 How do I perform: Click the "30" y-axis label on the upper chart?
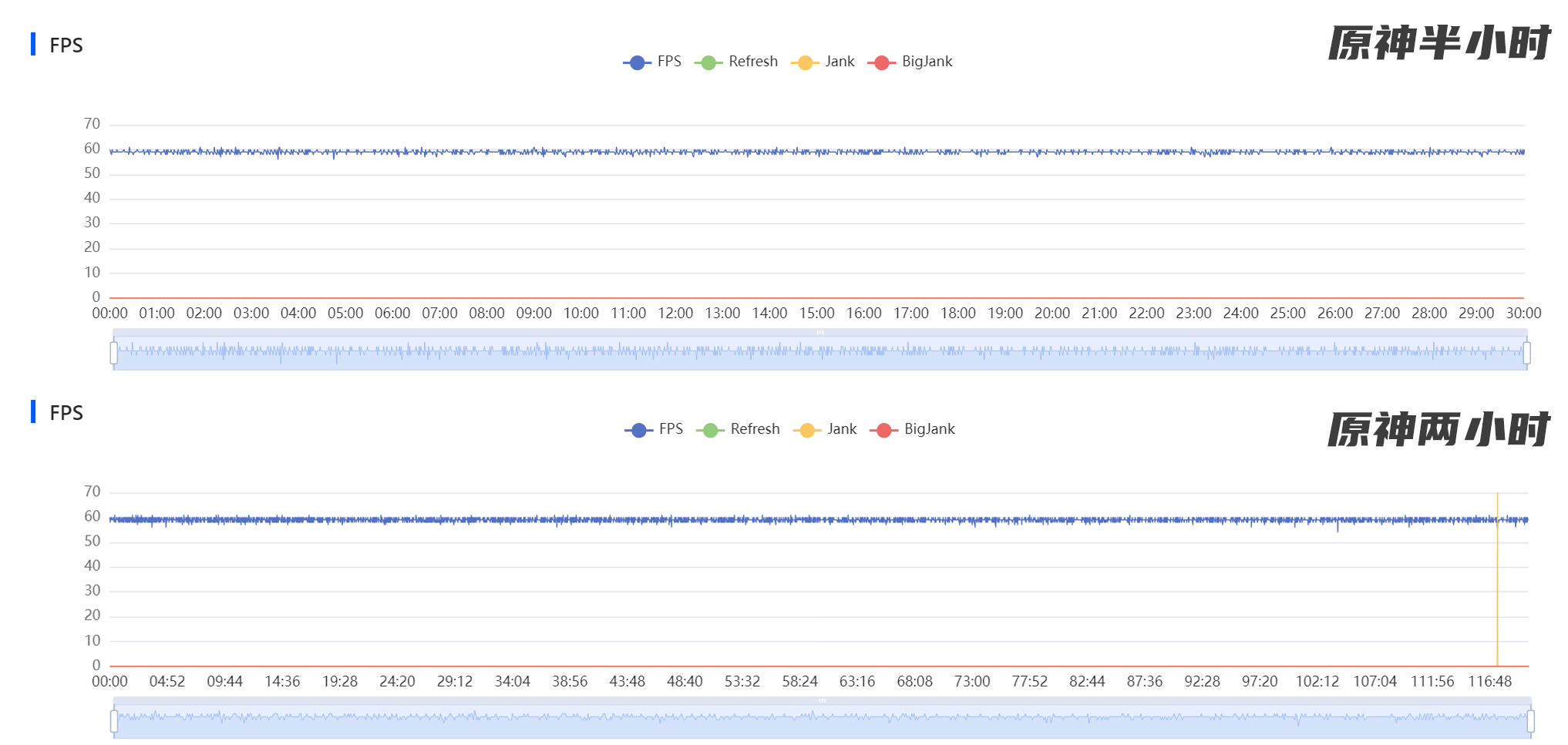coord(93,223)
